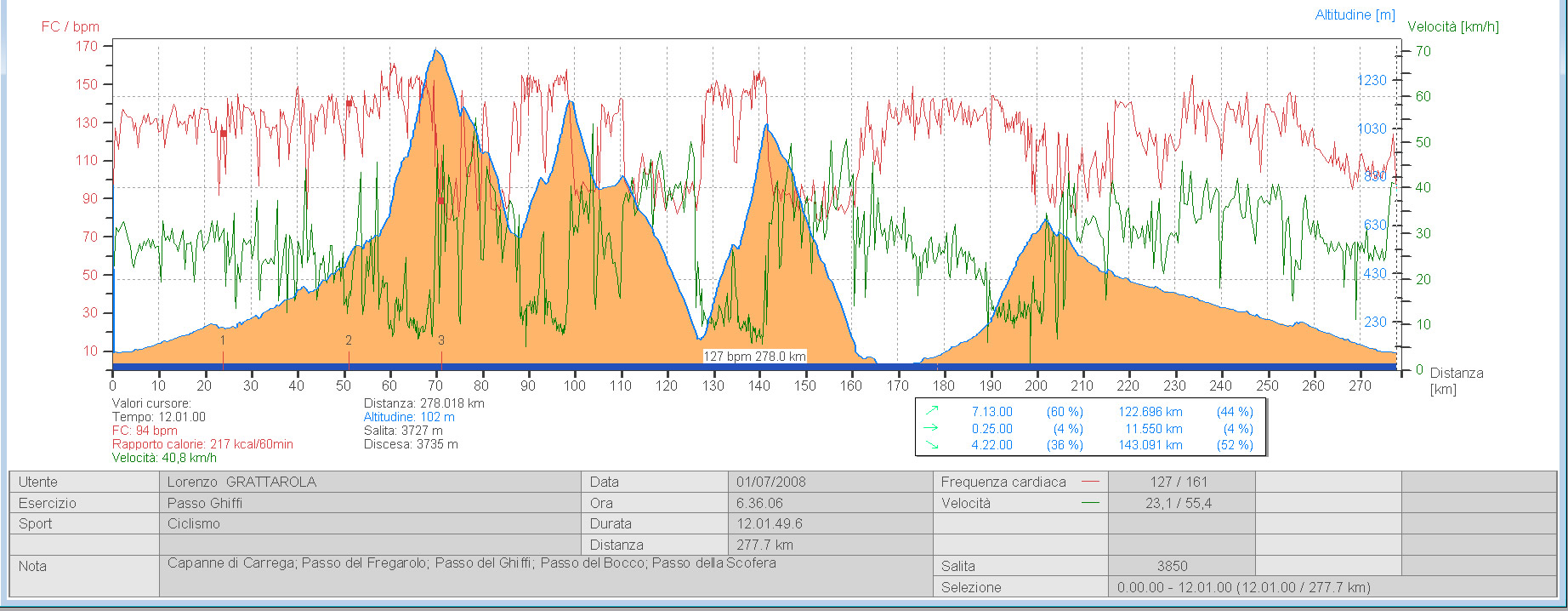Click the 'Valori cursore:' heading
This screenshot has width=1568, height=611.
pos(151,403)
